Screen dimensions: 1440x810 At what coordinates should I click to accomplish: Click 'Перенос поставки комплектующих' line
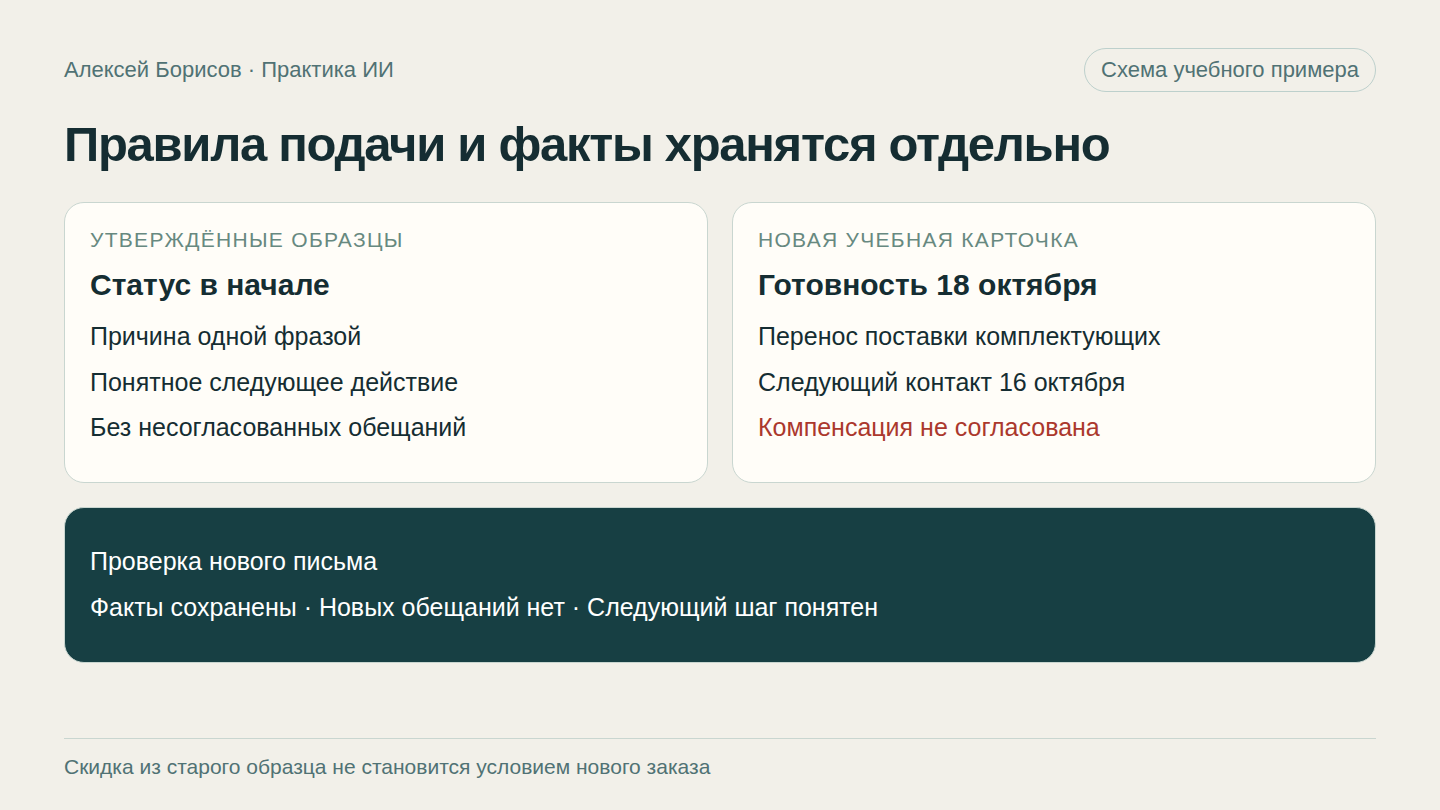(x=959, y=337)
